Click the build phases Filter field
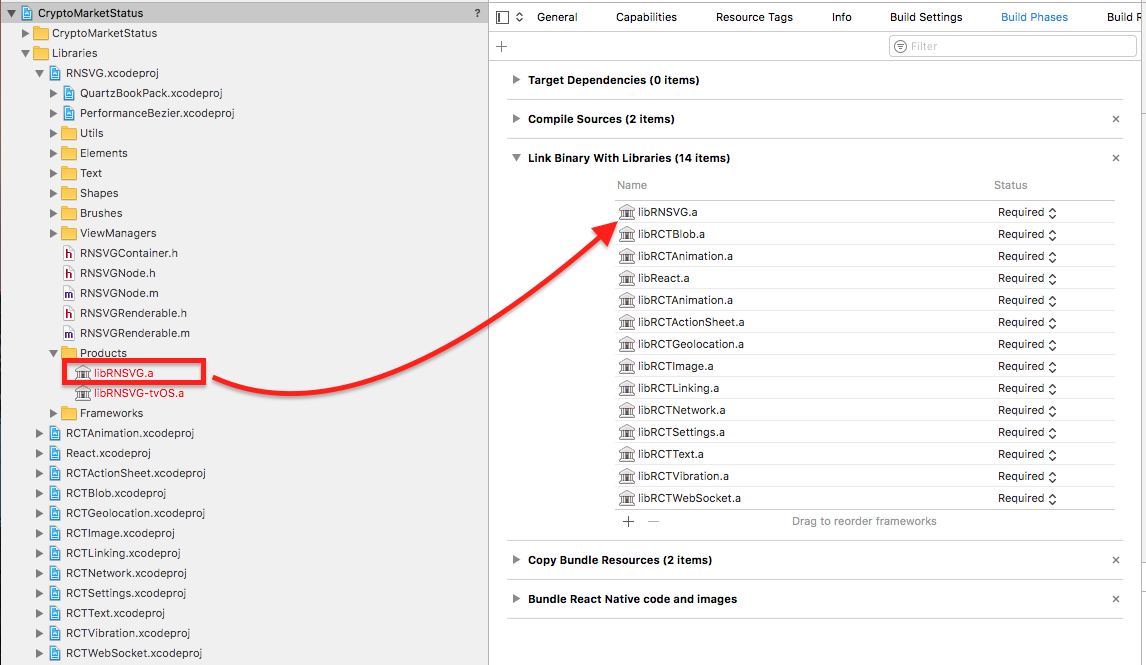 (1013, 46)
